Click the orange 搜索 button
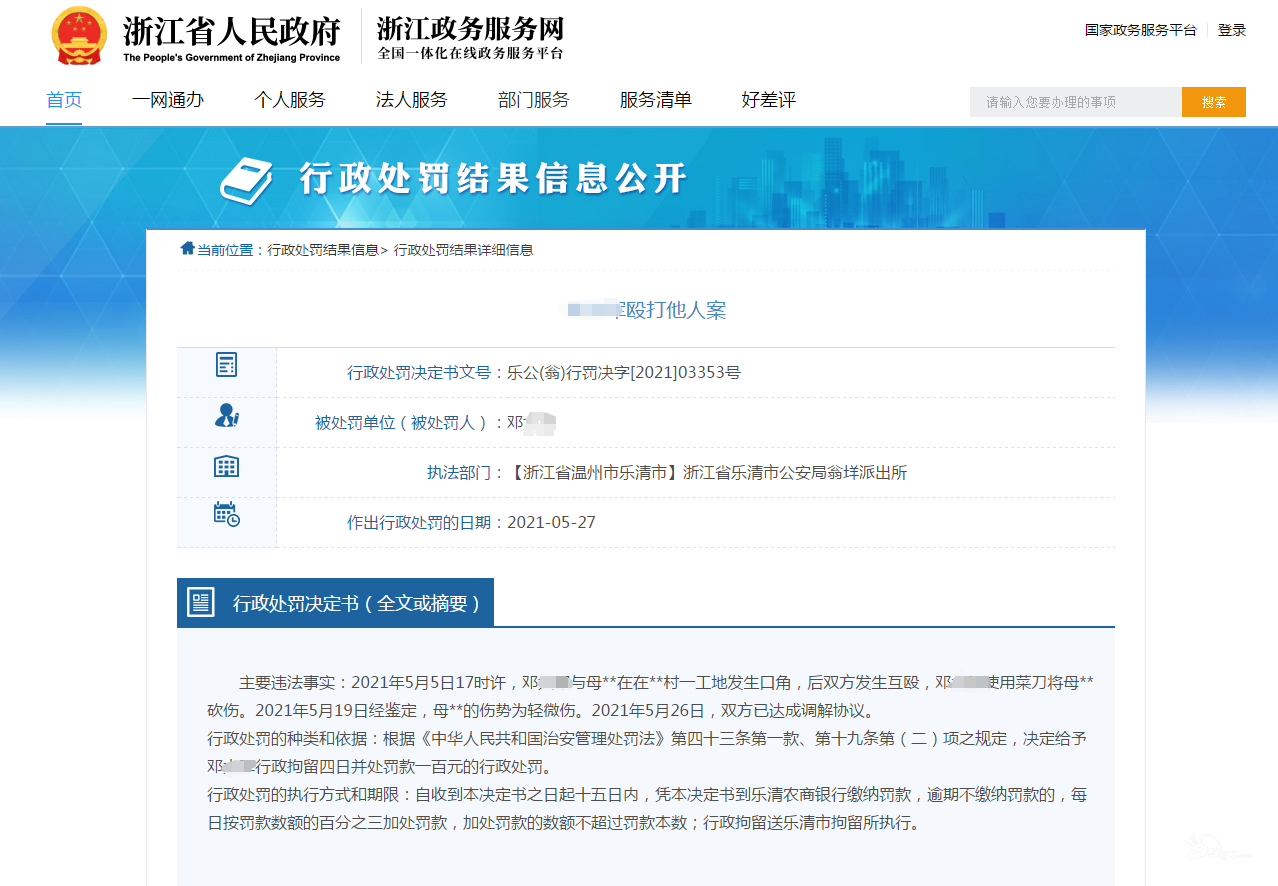Image resolution: width=1278 pixels, height=886 pixels. (1214, 102)
